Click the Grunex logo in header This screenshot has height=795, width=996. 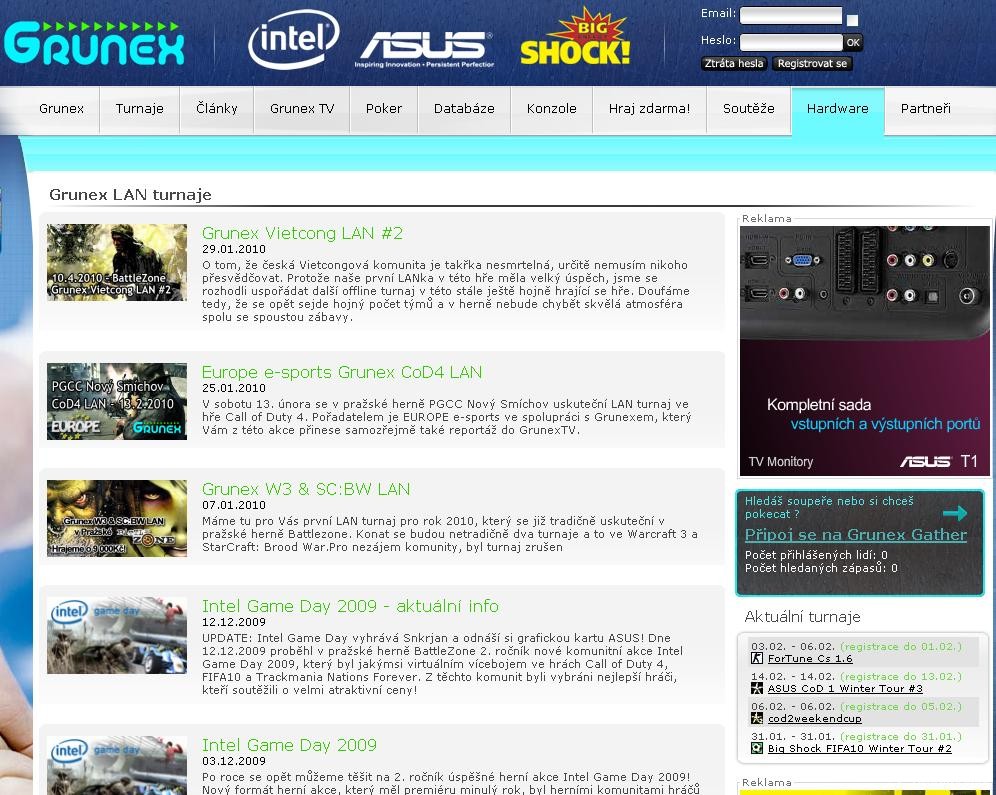coord(94,43)
